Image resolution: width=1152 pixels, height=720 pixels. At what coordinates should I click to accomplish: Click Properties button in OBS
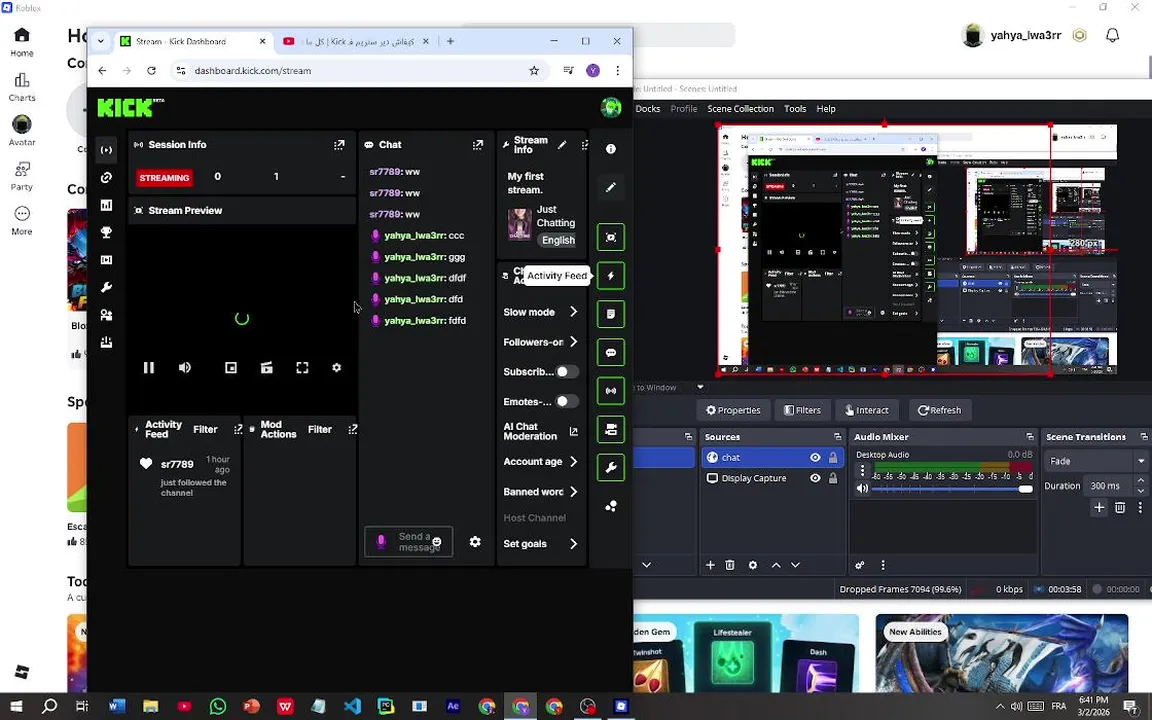[733, 411]
